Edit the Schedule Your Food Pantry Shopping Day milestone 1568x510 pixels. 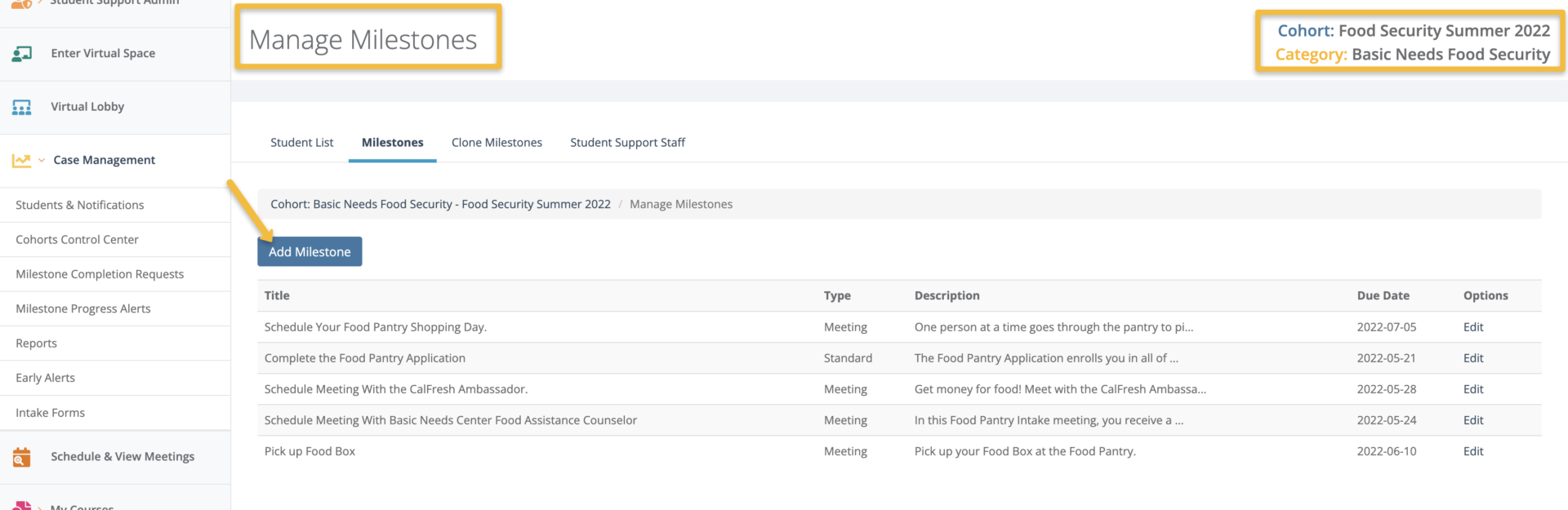coord(1472,327)
